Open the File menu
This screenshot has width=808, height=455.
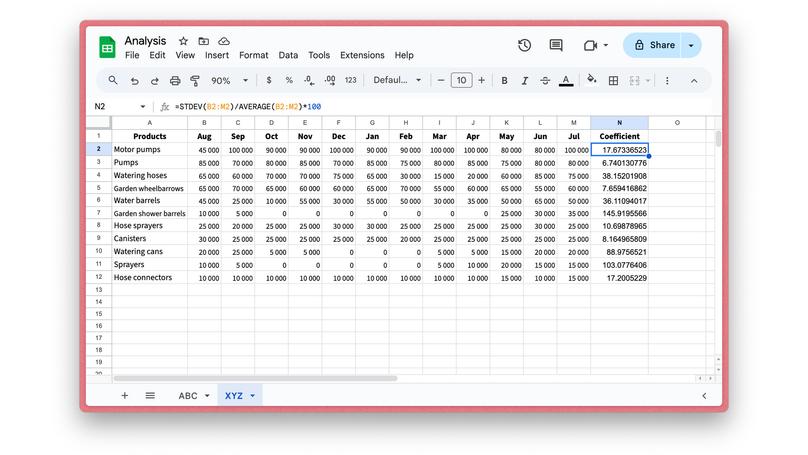pos(132,55)
